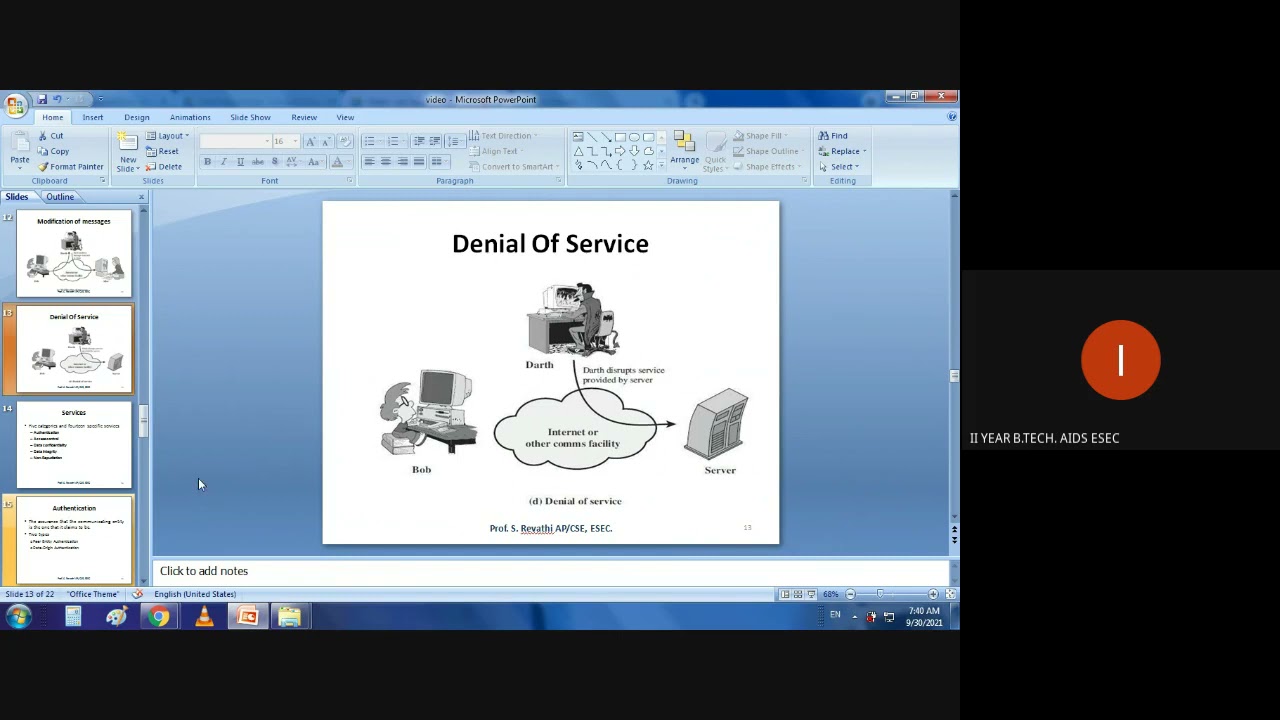Open VLC from the taskbar
The width and height of the screenshot is (1280, 720).
pos(204,617)
